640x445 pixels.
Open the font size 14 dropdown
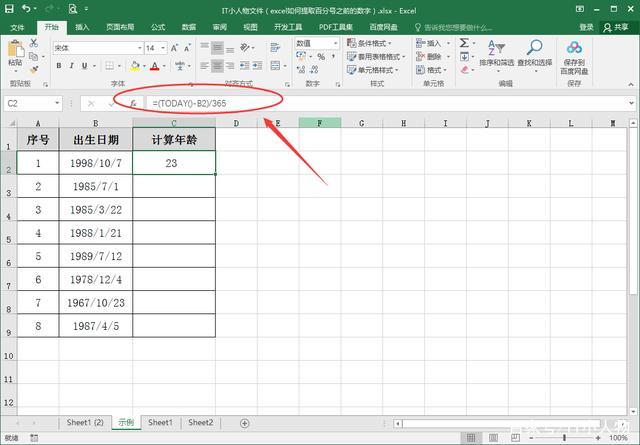[163, 48]
